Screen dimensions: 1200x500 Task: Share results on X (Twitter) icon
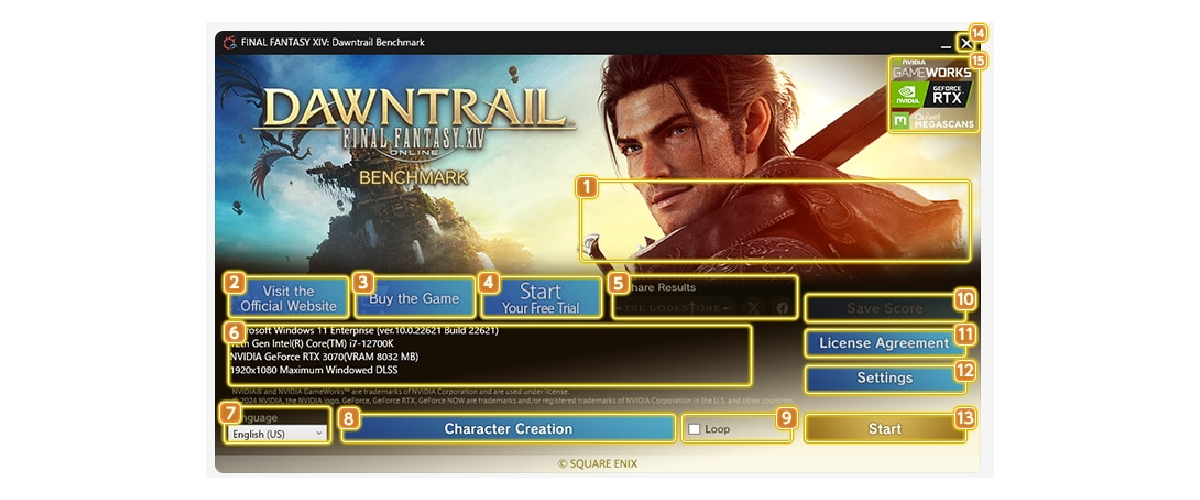753,308
